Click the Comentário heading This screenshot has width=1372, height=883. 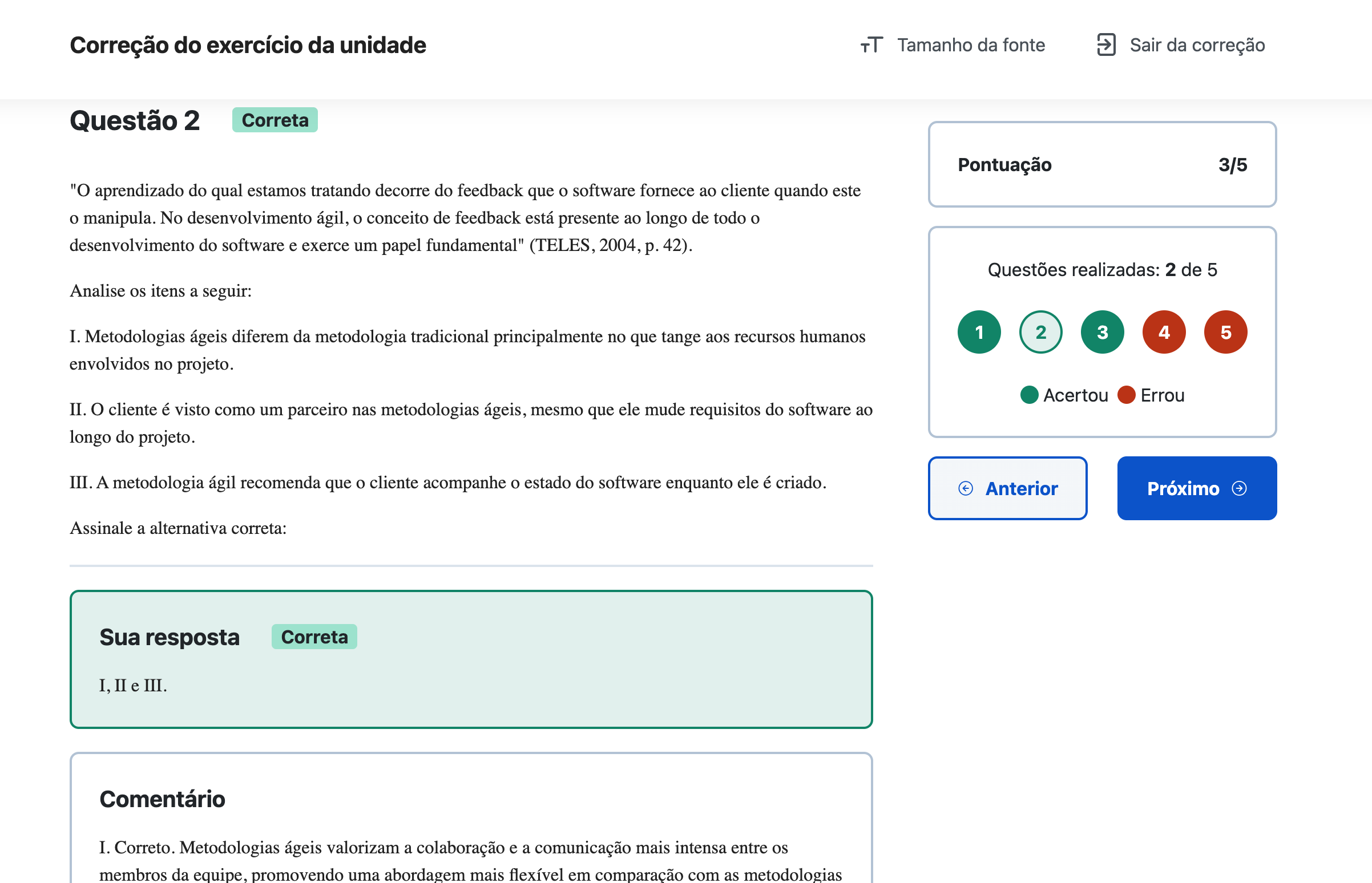pos(162,799)
